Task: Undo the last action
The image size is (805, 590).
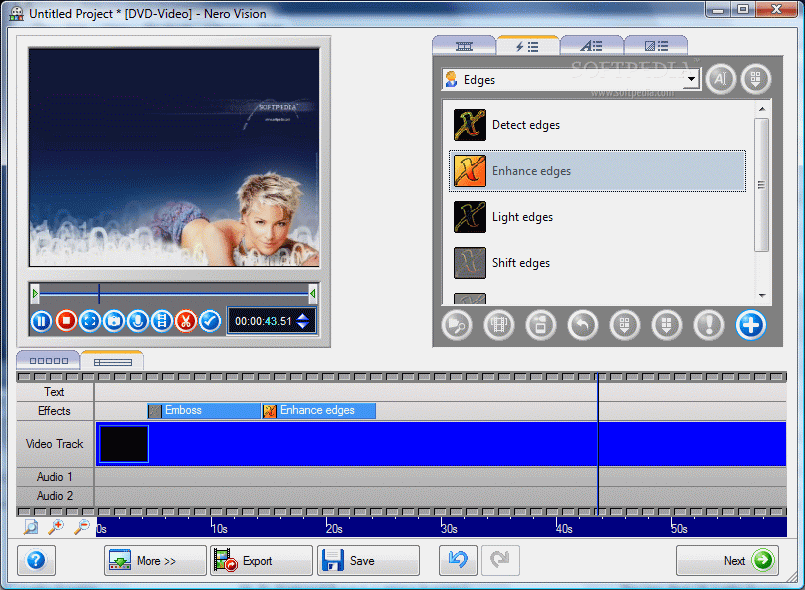Action: click(x=458, y=561)
